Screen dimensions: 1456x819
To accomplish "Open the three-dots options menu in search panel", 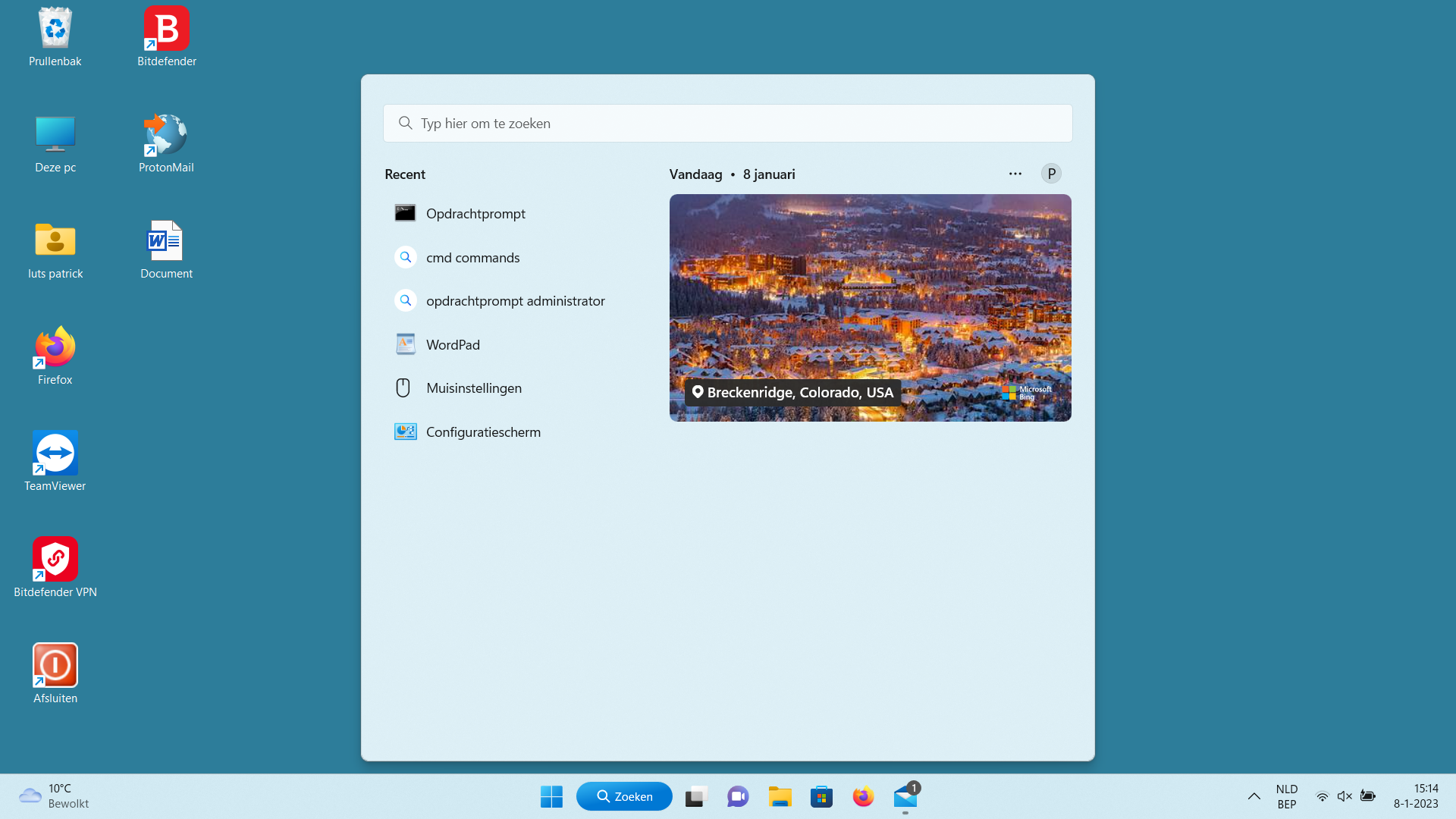I will [1015, 174].
